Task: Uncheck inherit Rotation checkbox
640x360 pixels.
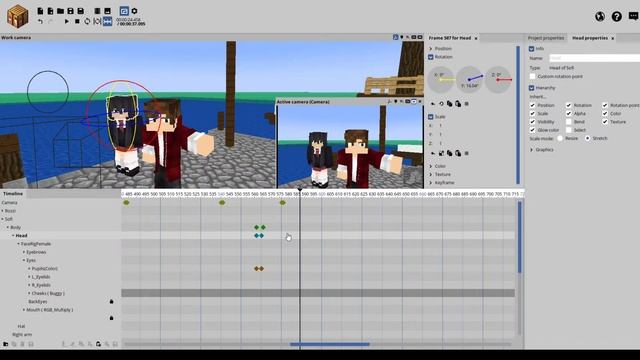Action: [569, 105]
